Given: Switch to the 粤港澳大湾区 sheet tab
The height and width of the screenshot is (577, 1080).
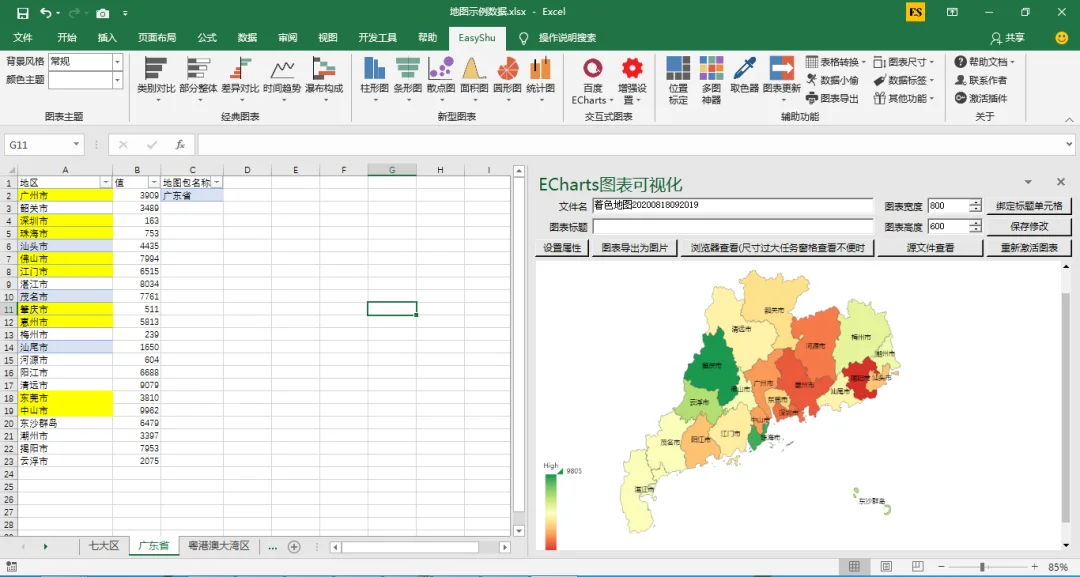Looking at the screenshot, I should point(219,545).
